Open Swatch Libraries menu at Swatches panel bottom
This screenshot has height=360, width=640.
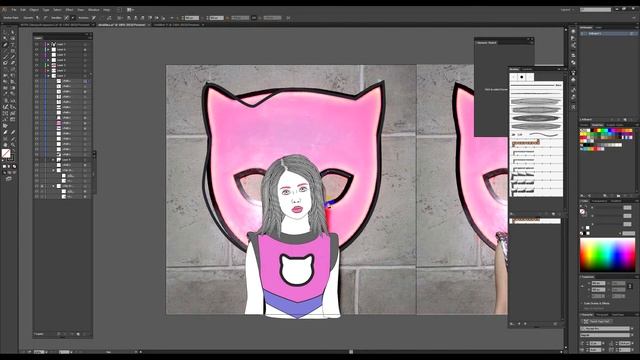point(582,196)
